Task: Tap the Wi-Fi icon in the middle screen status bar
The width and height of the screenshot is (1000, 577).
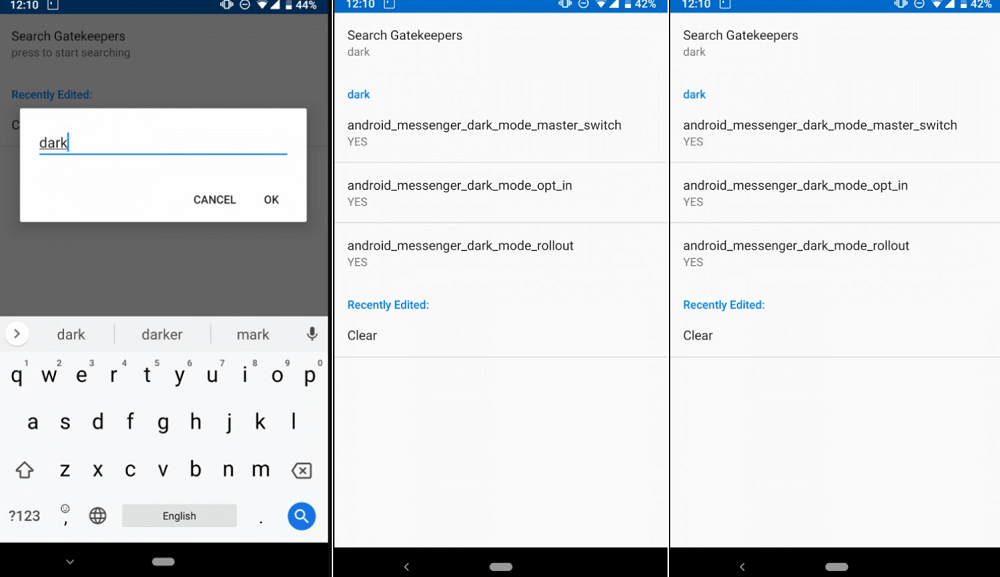Action: pos(600,4)
